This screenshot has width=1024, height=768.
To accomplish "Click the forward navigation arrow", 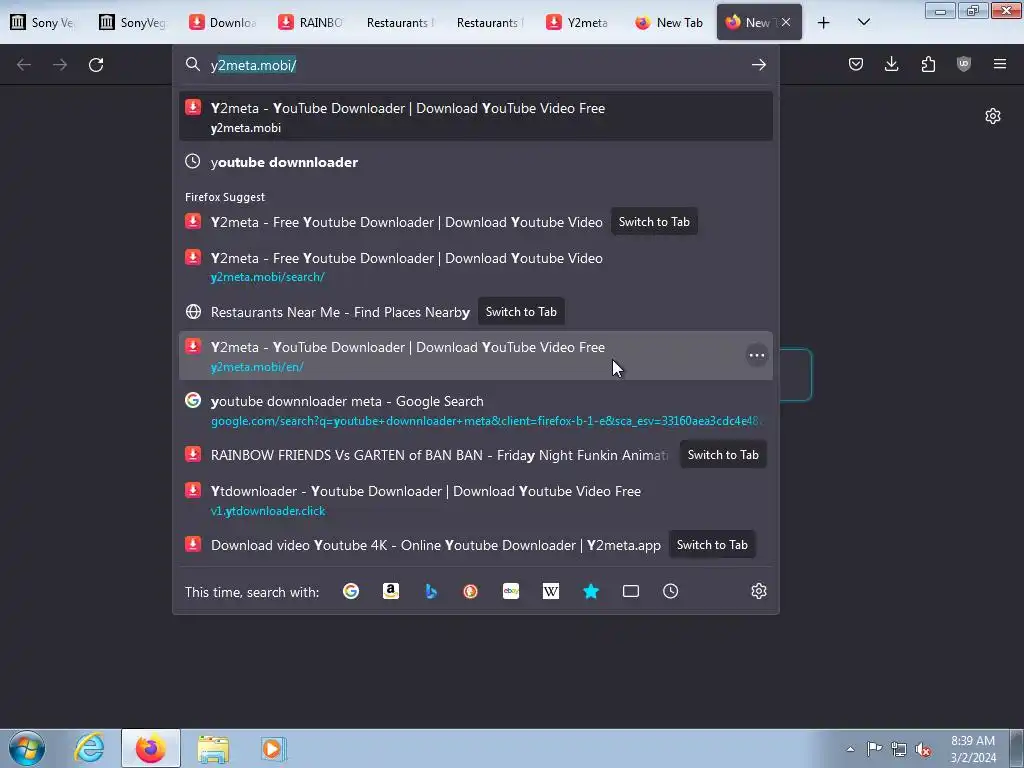I will tap(60, 65).
